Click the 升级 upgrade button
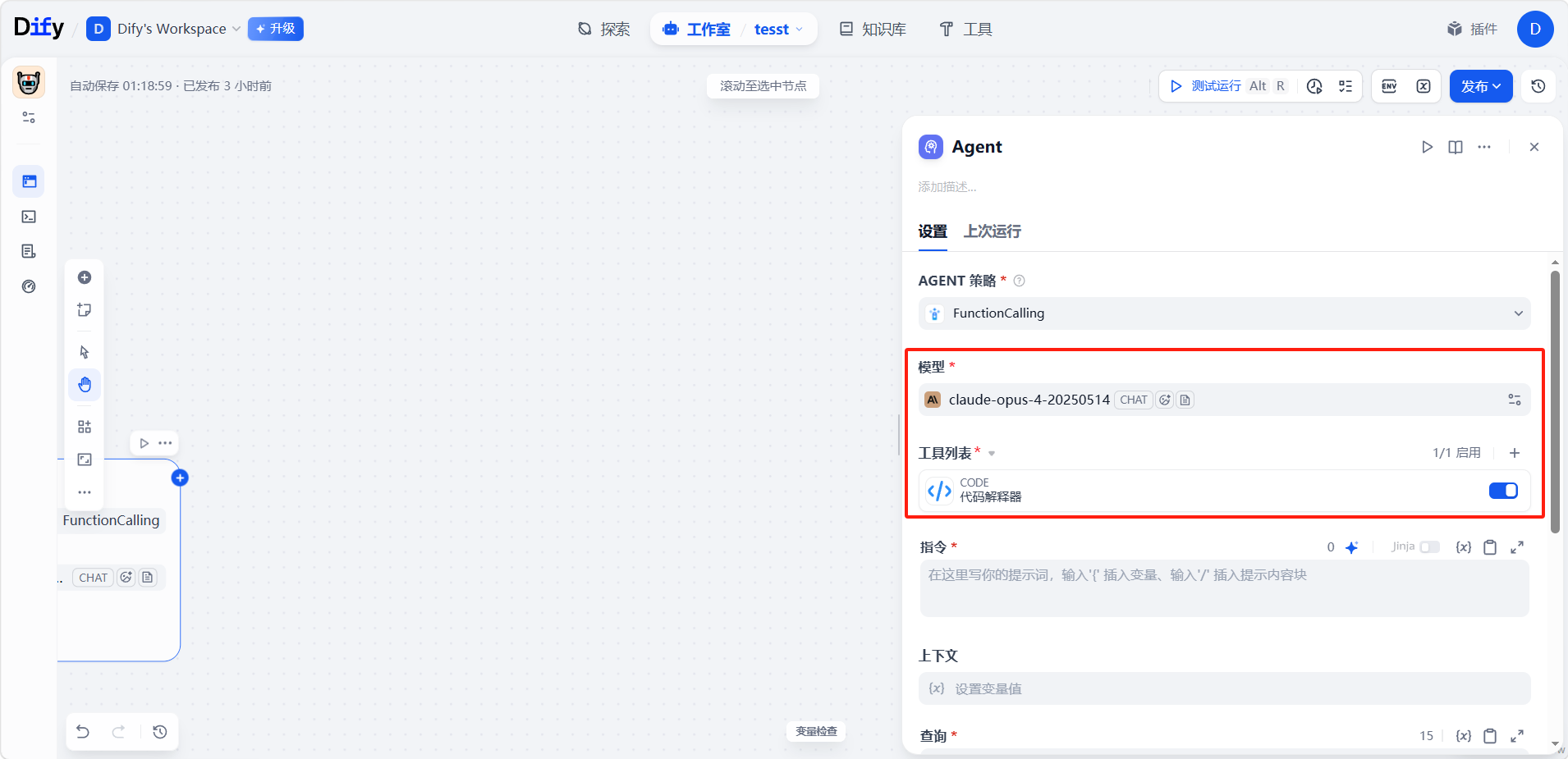The image size is (1568, 759). (276, 29)
